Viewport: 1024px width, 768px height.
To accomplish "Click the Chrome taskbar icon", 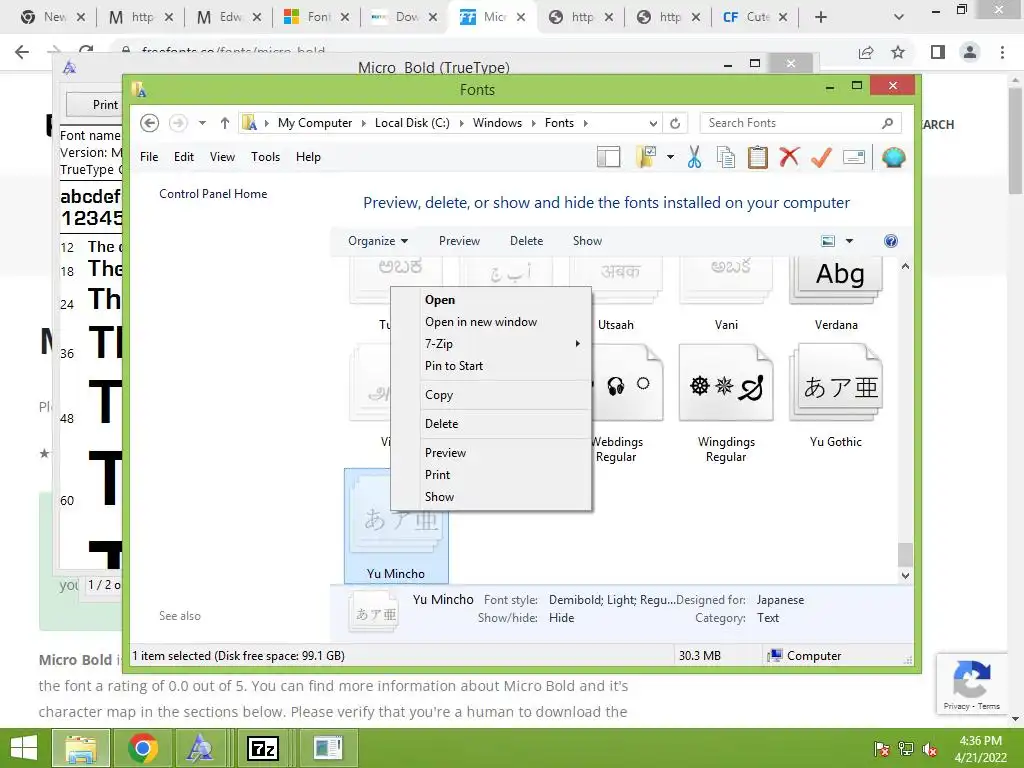I will point(142,748).
